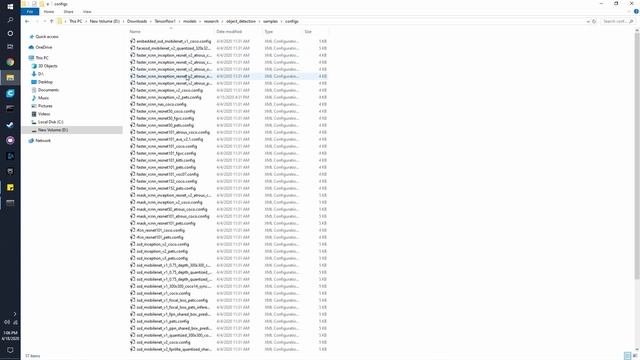The image size is (640, 360).
Task: Switch to the Home ribbon tab
Action: (49, 12)
